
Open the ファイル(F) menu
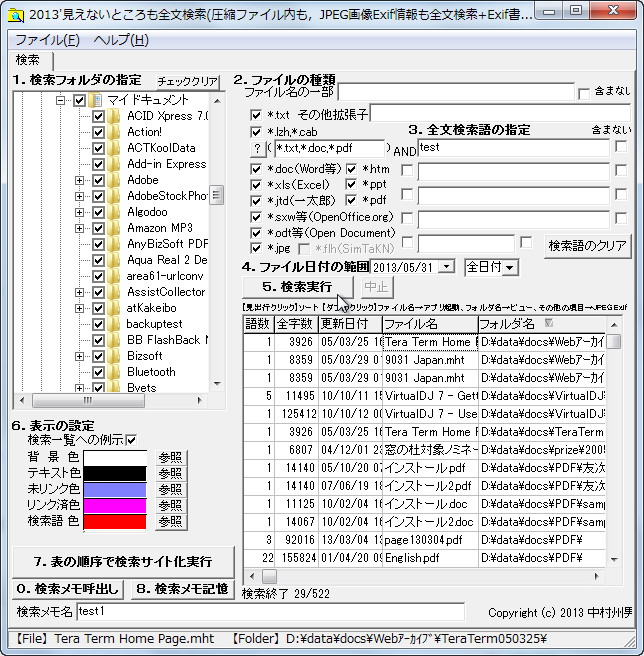(x=47, y=40)
